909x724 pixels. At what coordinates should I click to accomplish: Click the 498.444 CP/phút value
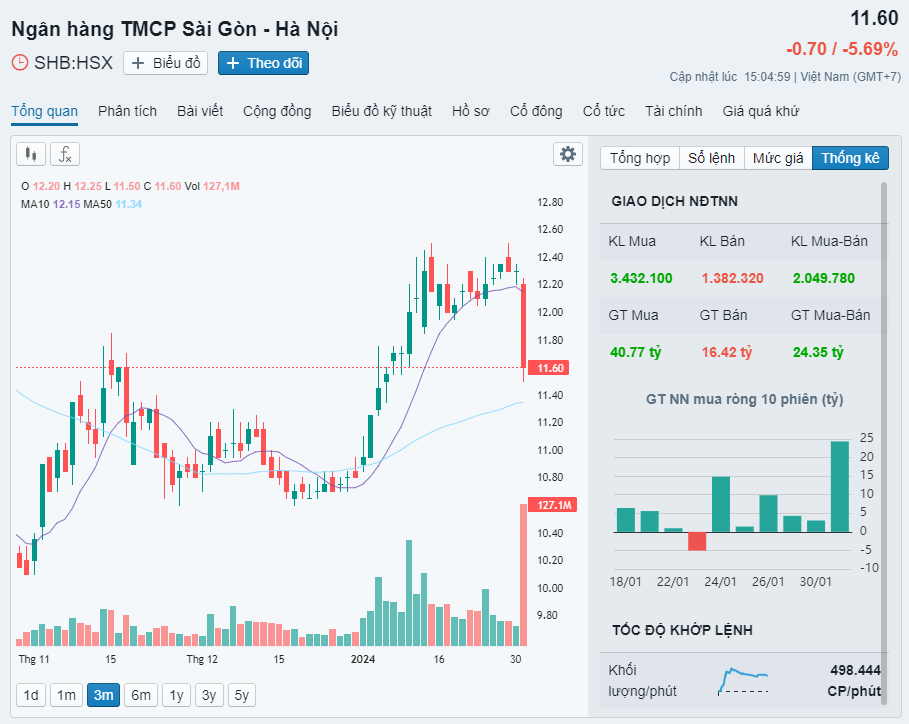coord(855,681)
